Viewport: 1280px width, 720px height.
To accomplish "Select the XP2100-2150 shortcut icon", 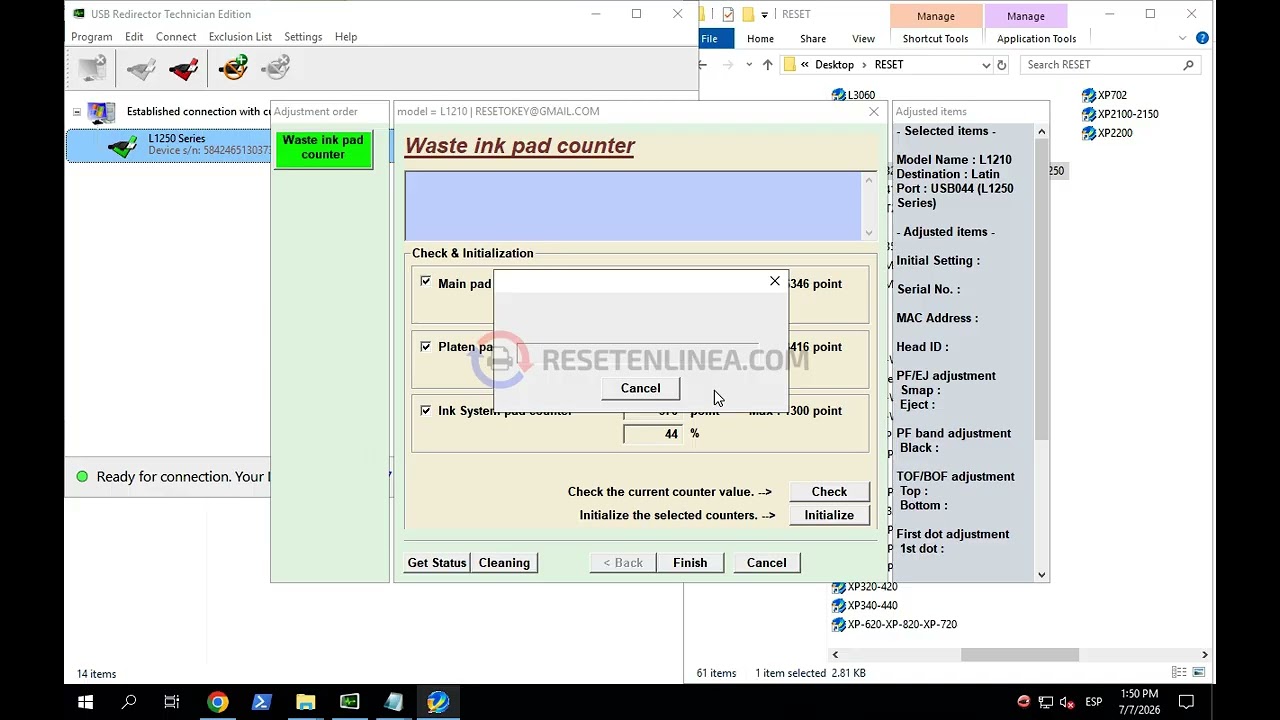I will click(x=1089, y=114).
